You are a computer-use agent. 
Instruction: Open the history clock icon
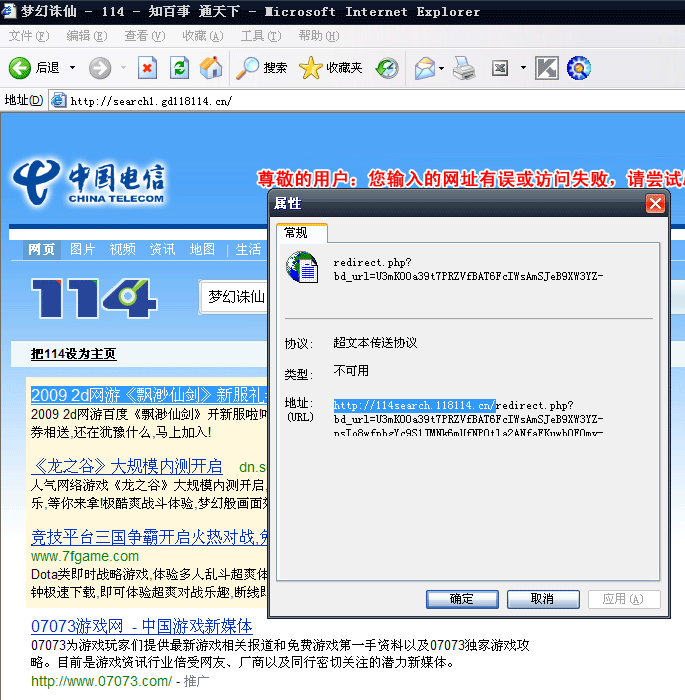(387, 68)
